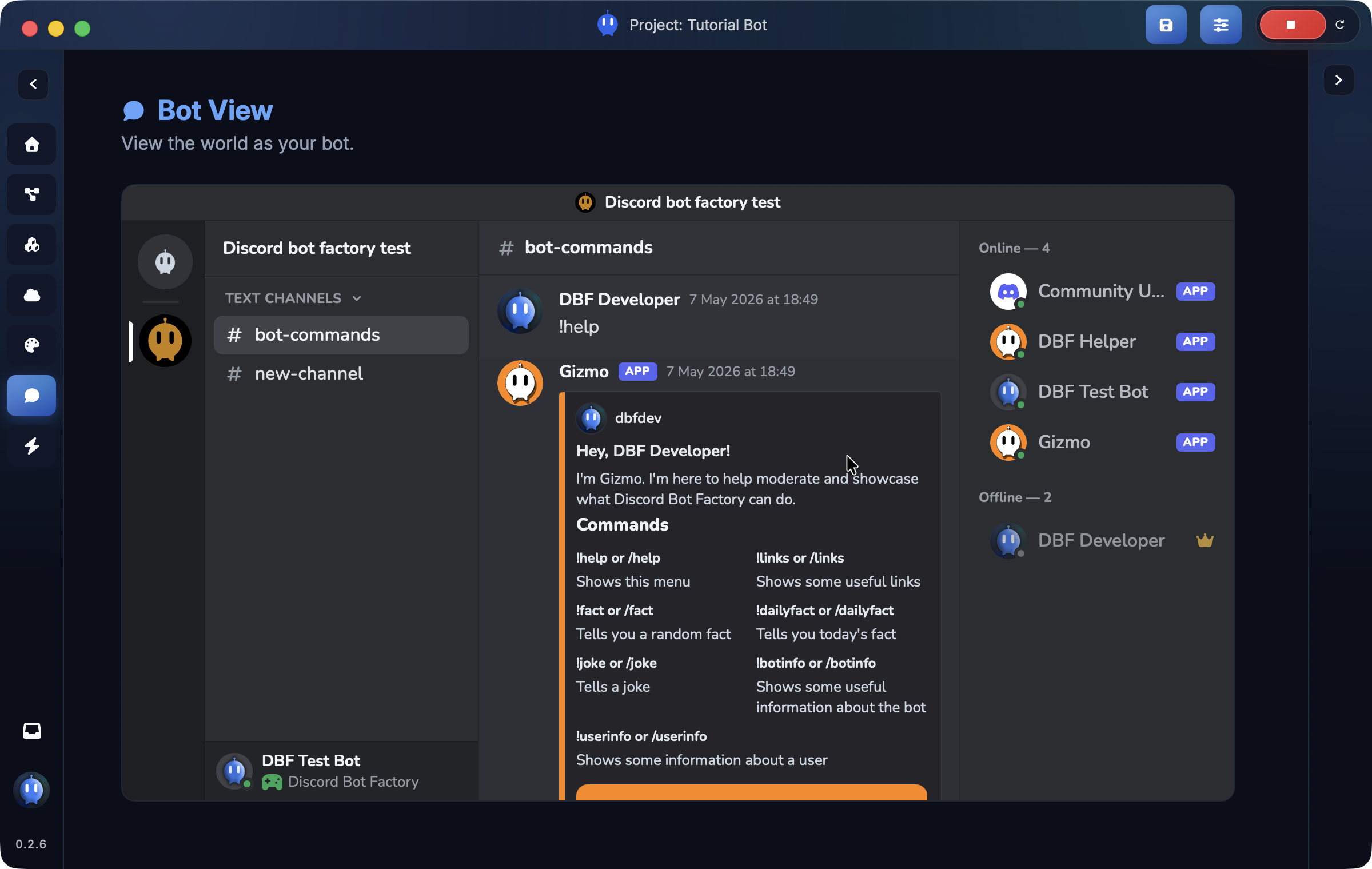Click the DBF Developer message author name
Screen dimensions: 1372x869
[620, 299]
